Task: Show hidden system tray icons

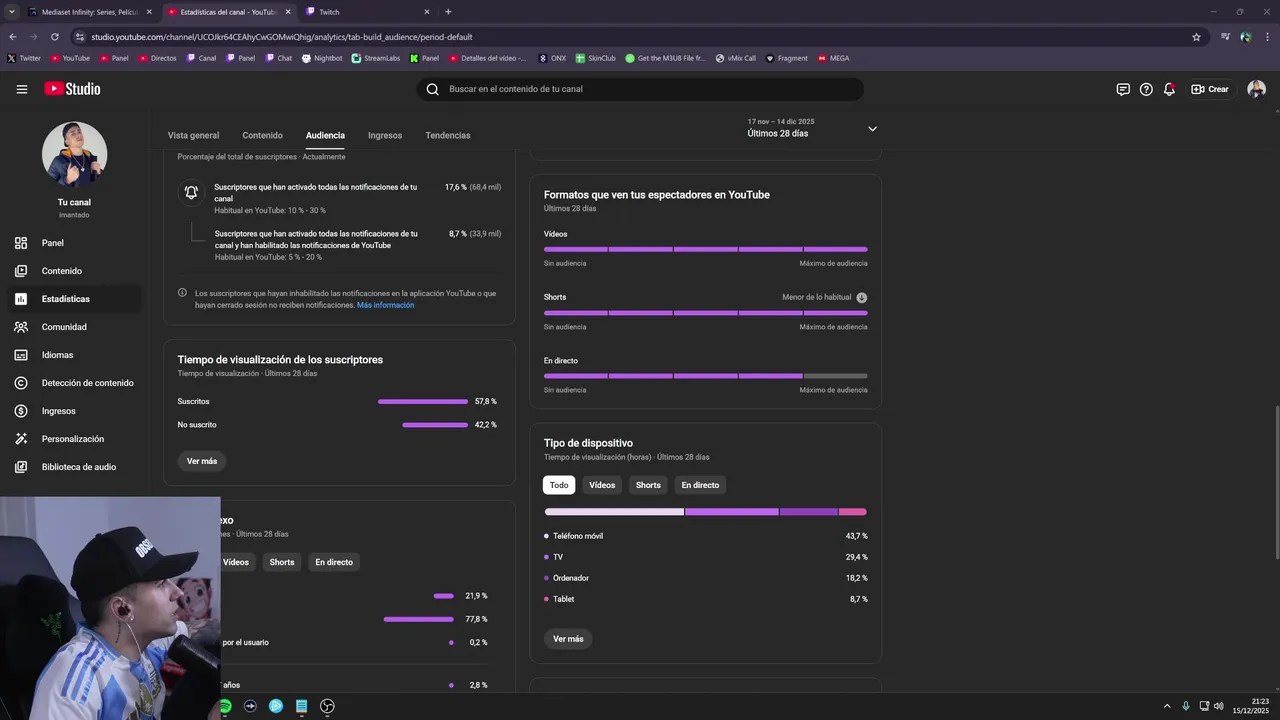Action: [x=1166, y=706]
